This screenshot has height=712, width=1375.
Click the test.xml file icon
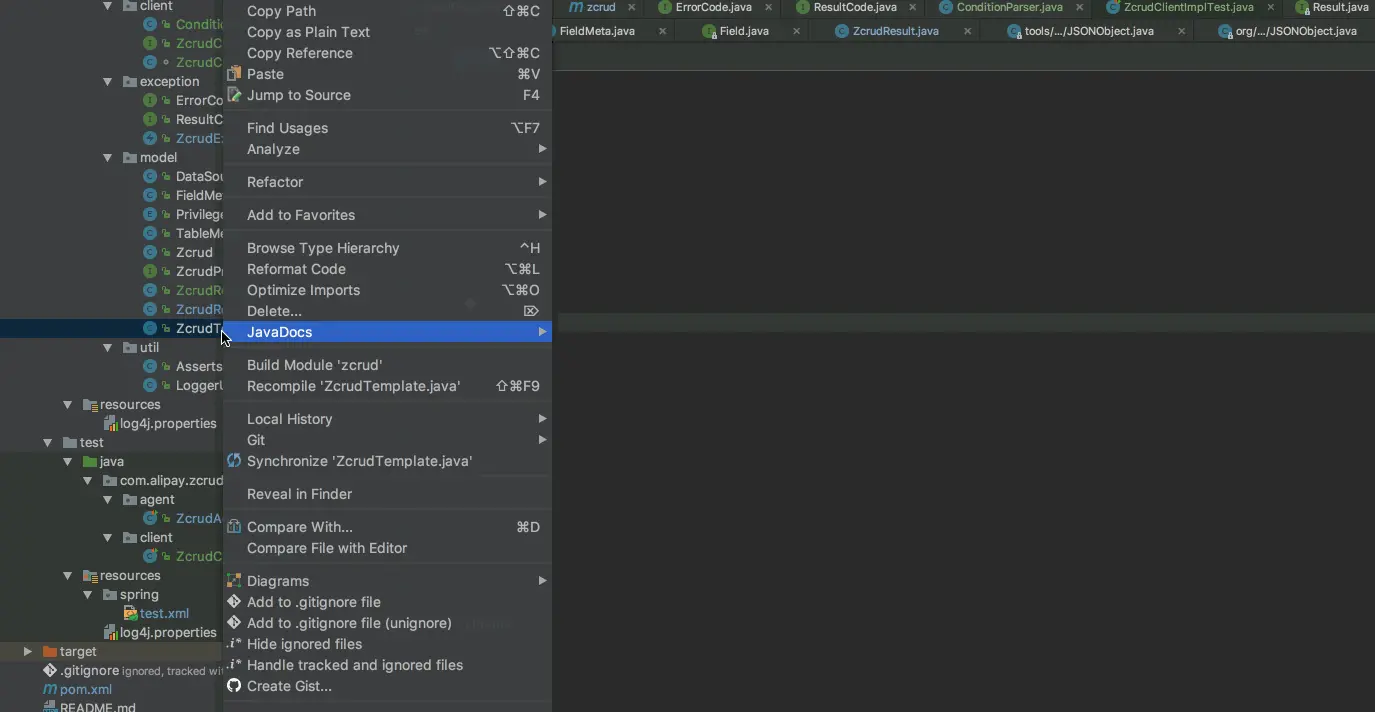[x=130, y=613]
